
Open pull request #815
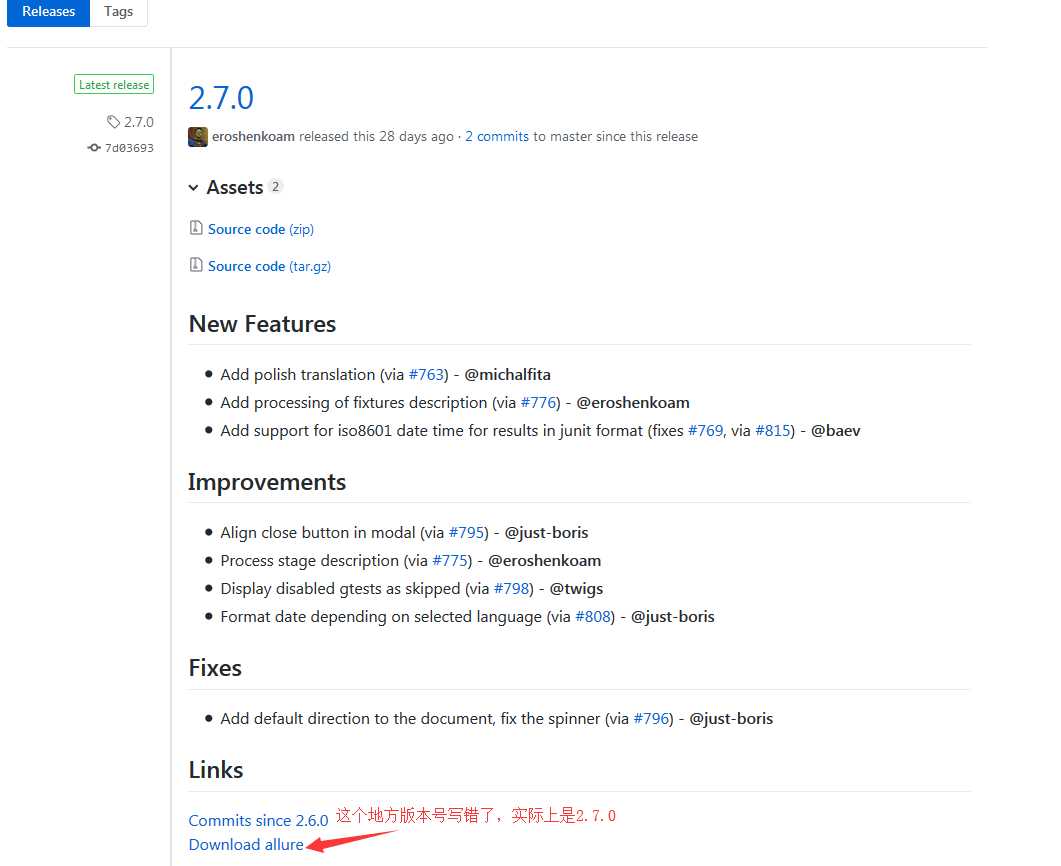click(773, 431)
